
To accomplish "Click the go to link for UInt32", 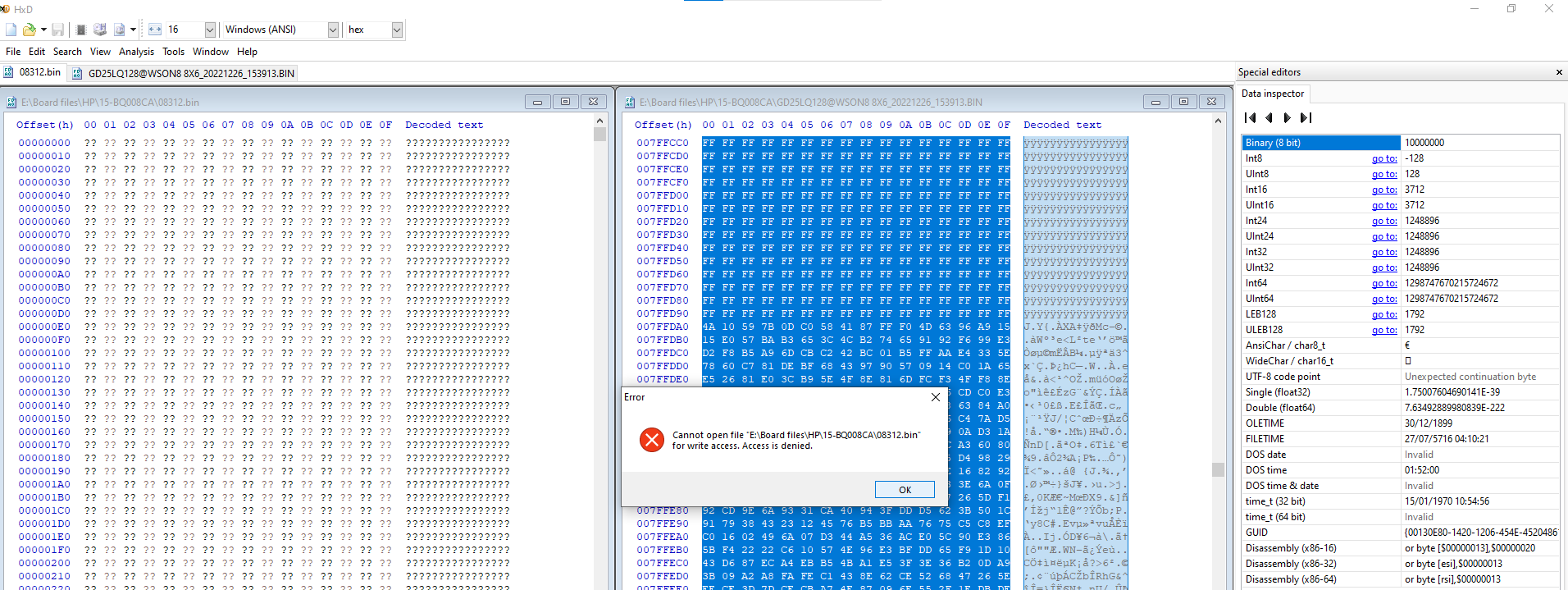I will tap(1384, 268).
